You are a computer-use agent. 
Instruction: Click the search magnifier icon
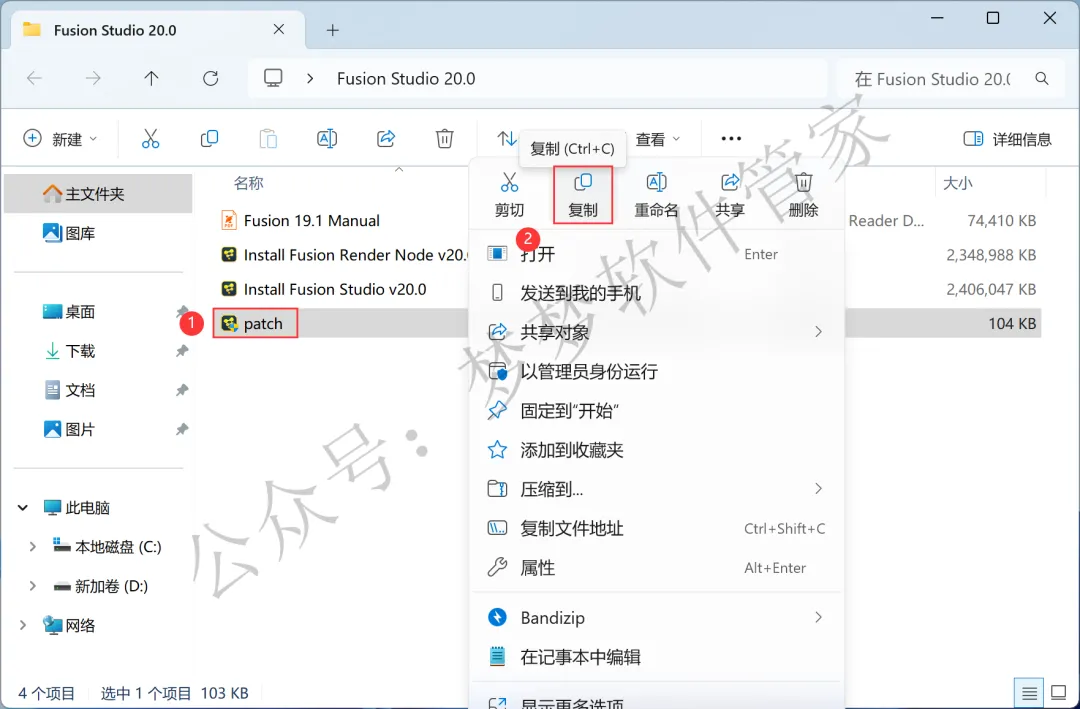(1041, 79)
